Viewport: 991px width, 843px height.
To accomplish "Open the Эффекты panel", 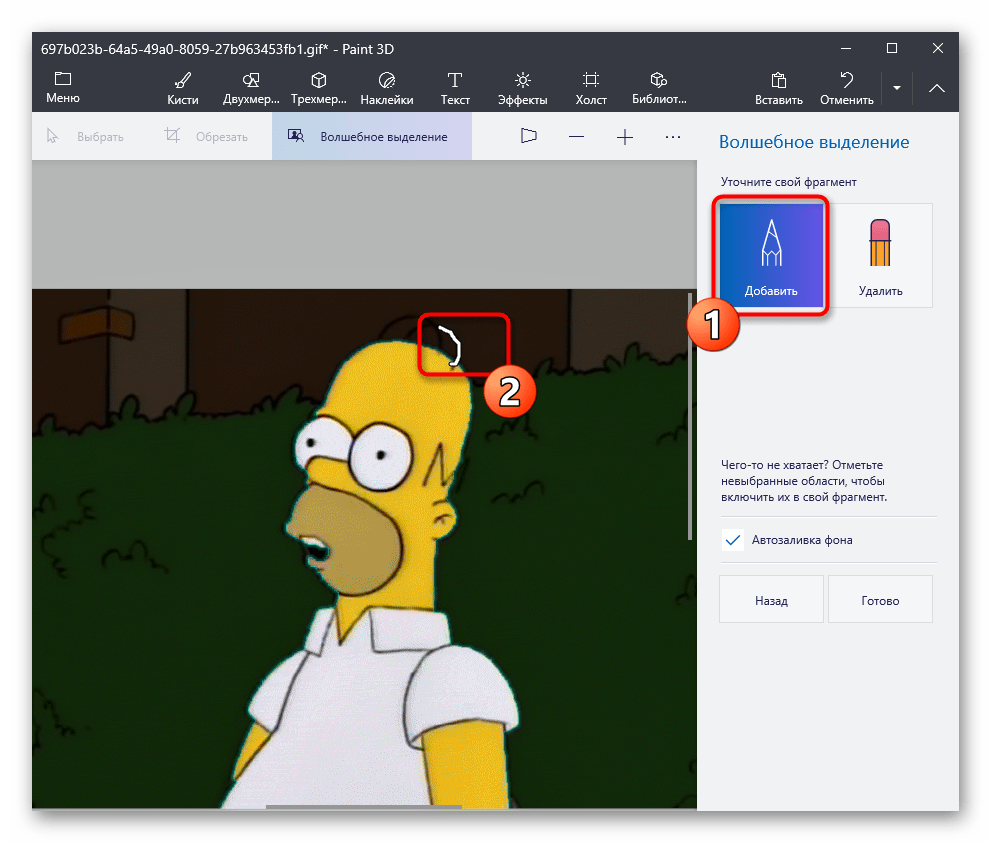I will tap(522, 87).
